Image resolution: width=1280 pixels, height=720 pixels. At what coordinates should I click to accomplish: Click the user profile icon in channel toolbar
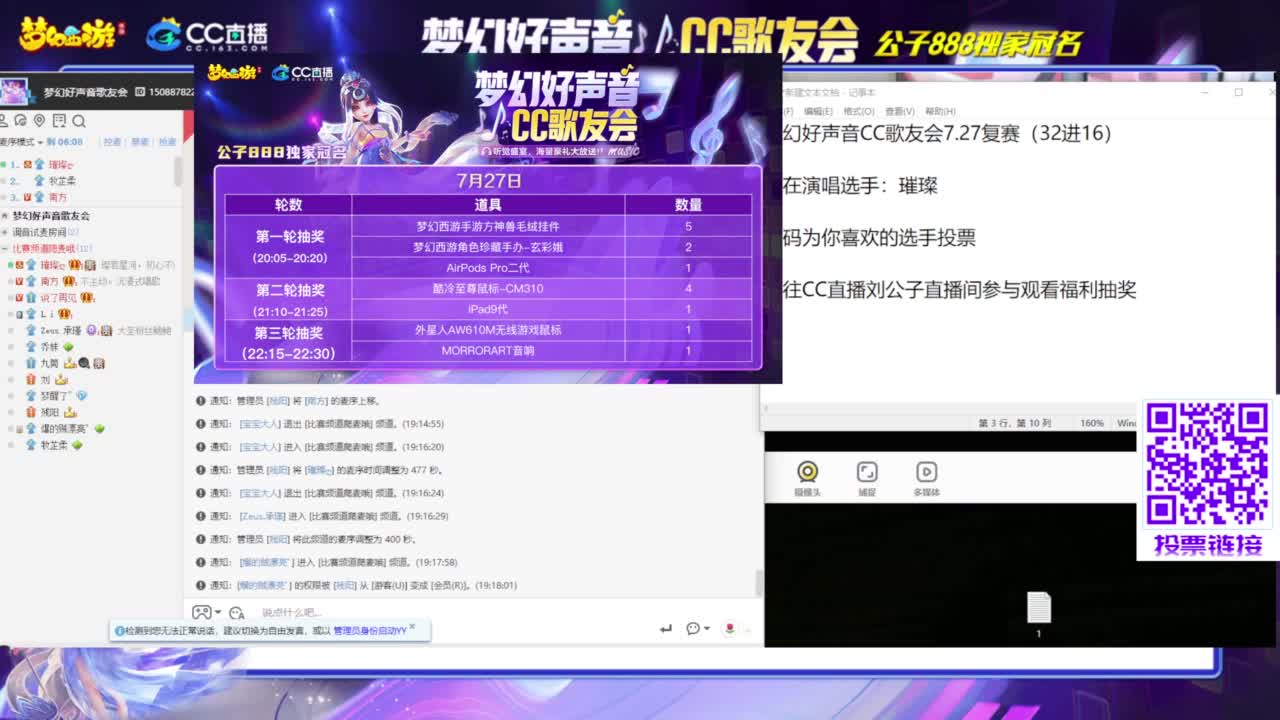coord(4,121)
